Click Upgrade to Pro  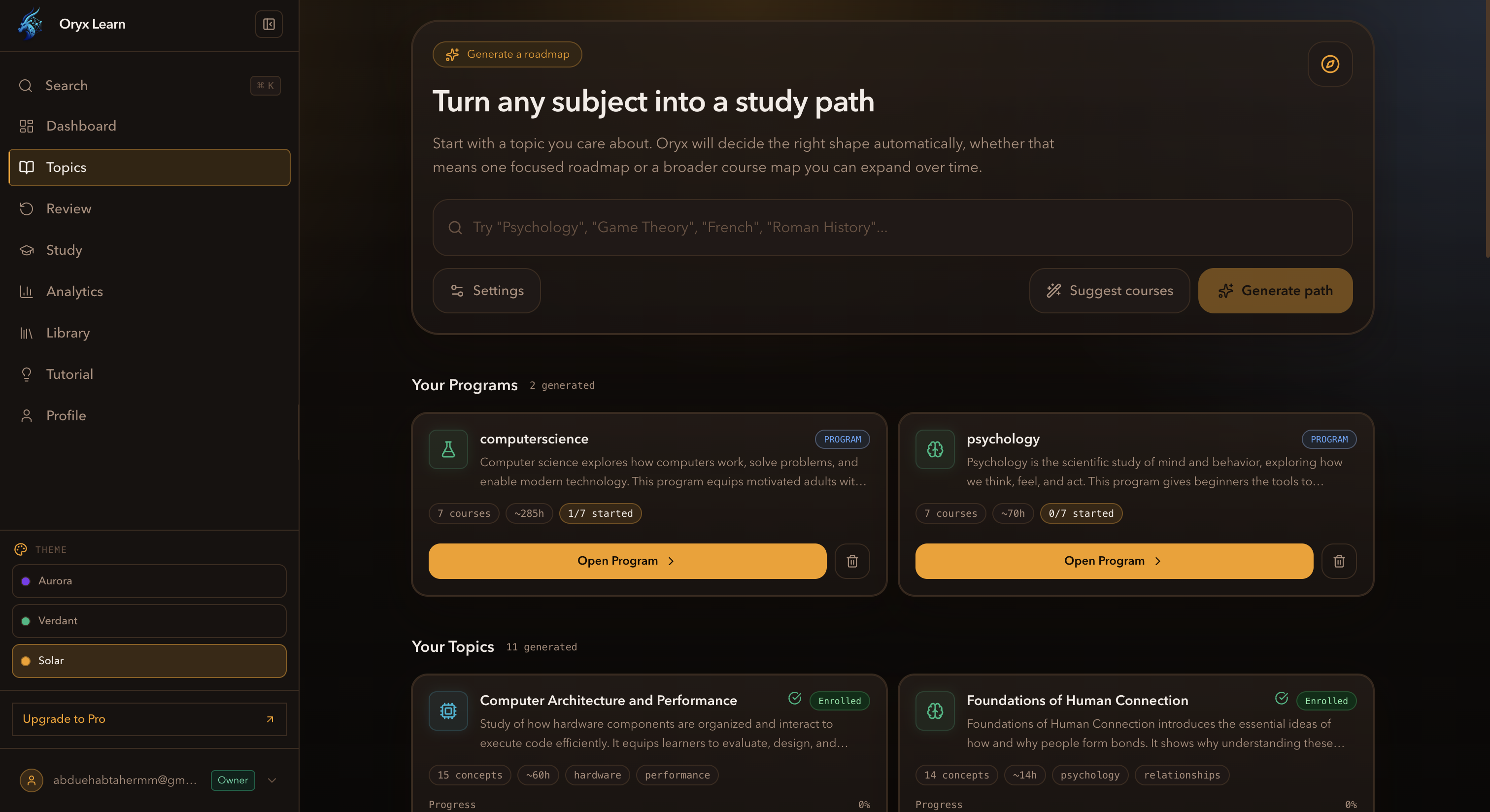(x=148, y=719)
